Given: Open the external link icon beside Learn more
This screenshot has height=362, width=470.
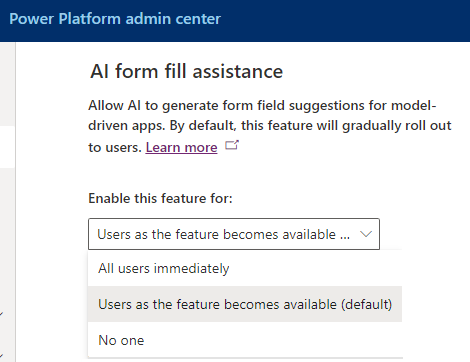Looking at the screenshot, I should click(x=232, y=145).
